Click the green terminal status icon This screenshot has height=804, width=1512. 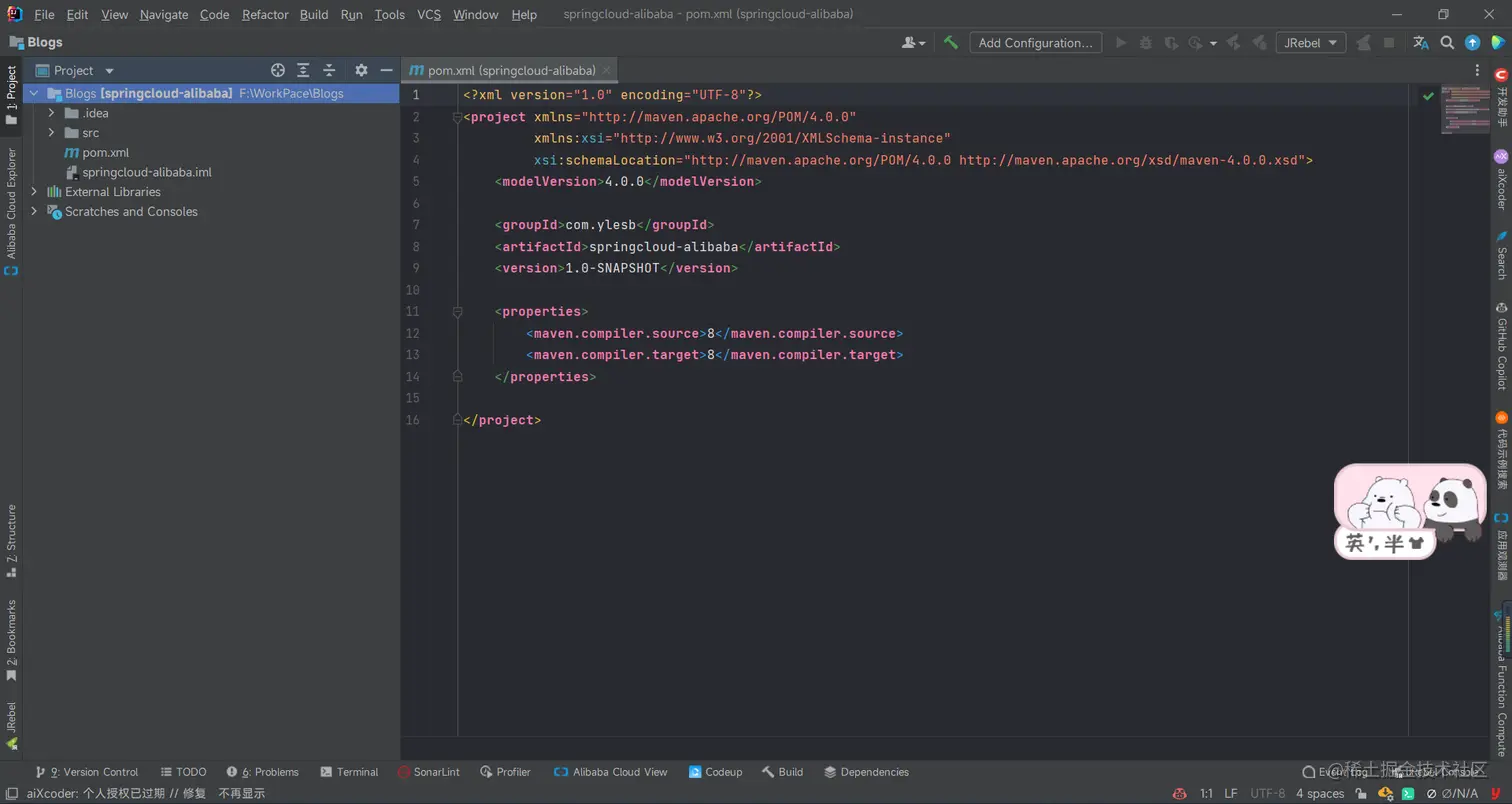click(1408, 794)
